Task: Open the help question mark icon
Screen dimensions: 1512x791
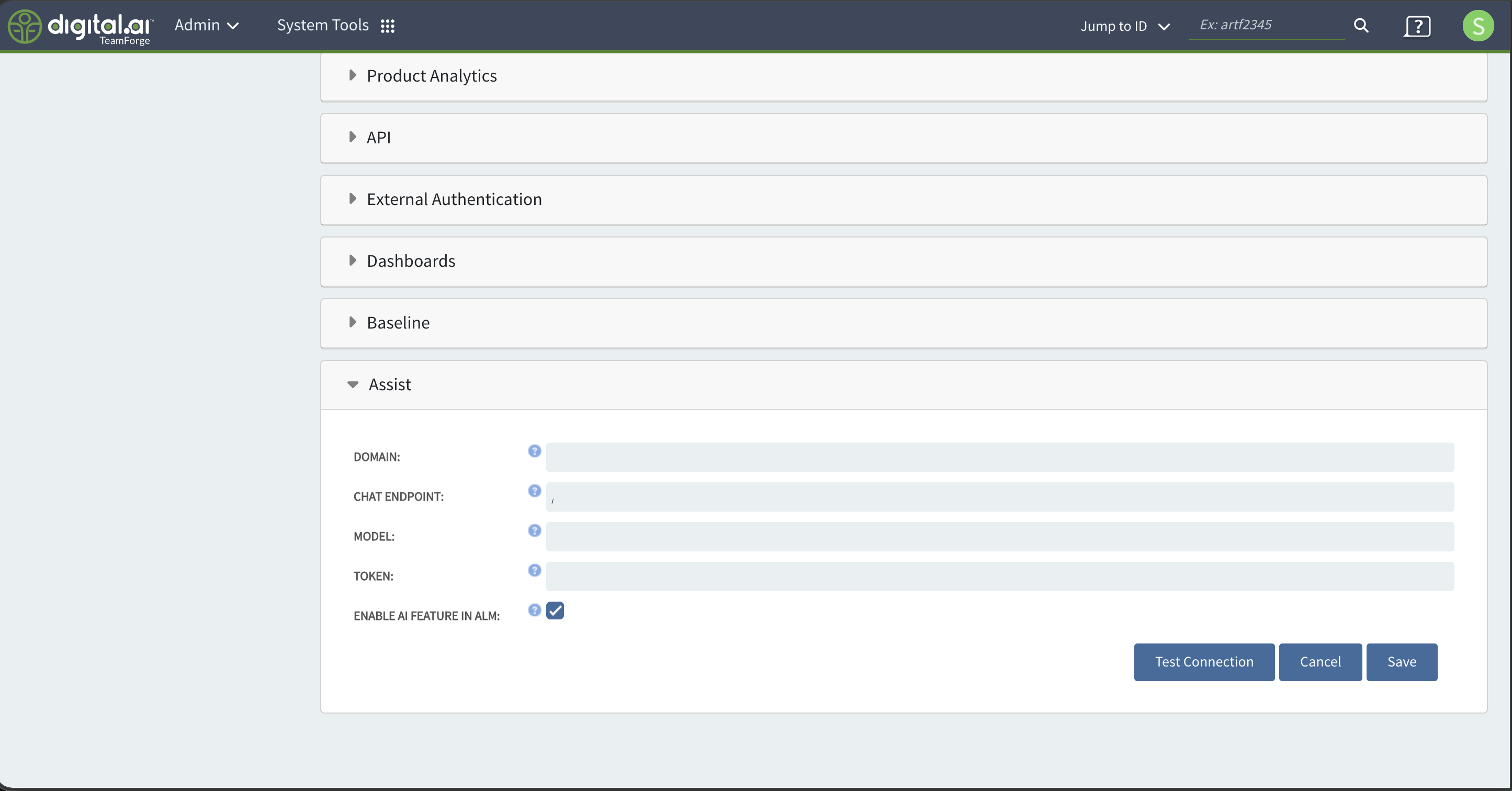Action: [1417, 26]
